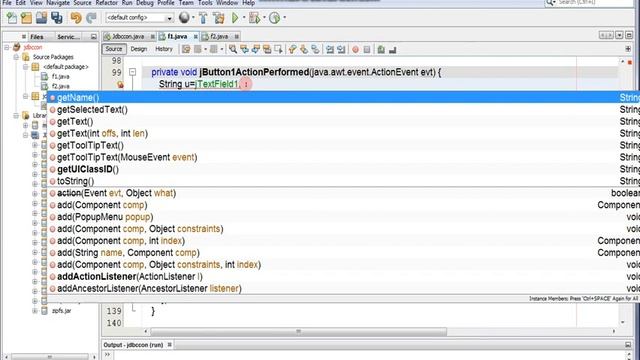
Task: Click the Find Selection magnifier icon
Action: pos(233,49)
